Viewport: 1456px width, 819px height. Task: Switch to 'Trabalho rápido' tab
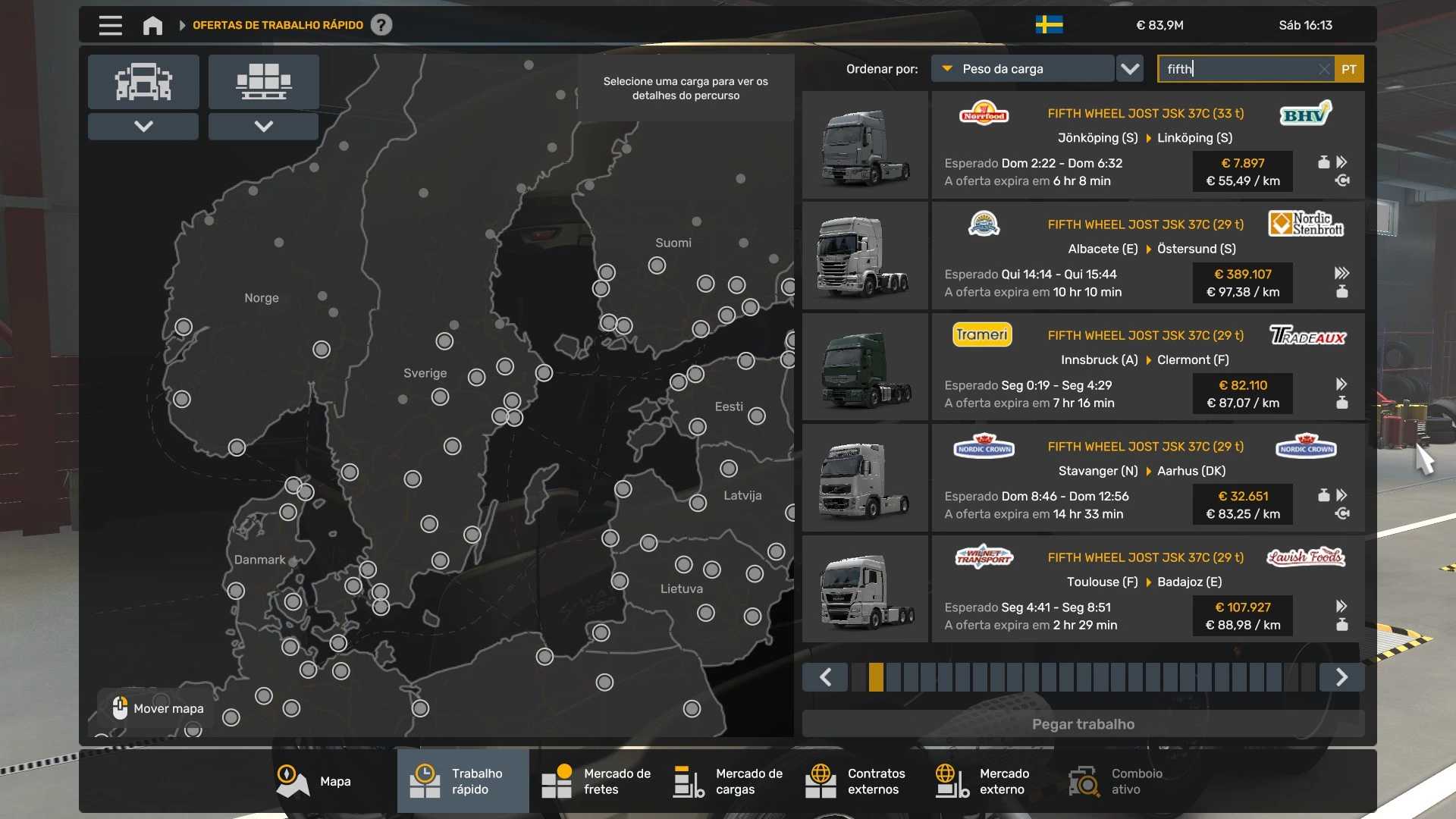pos(463,781)
